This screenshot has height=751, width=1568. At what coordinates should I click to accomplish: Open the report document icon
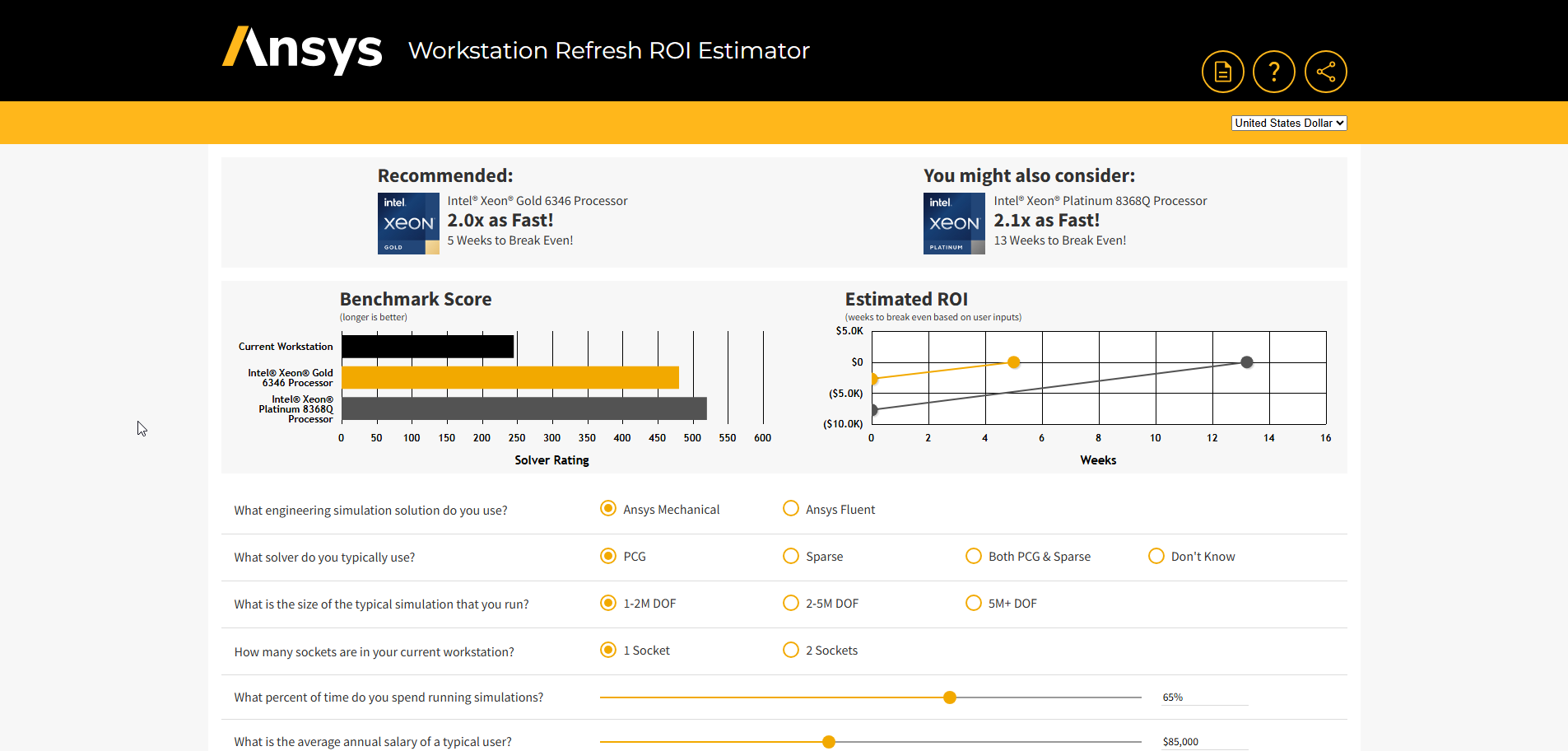(x=1223, y=72)
